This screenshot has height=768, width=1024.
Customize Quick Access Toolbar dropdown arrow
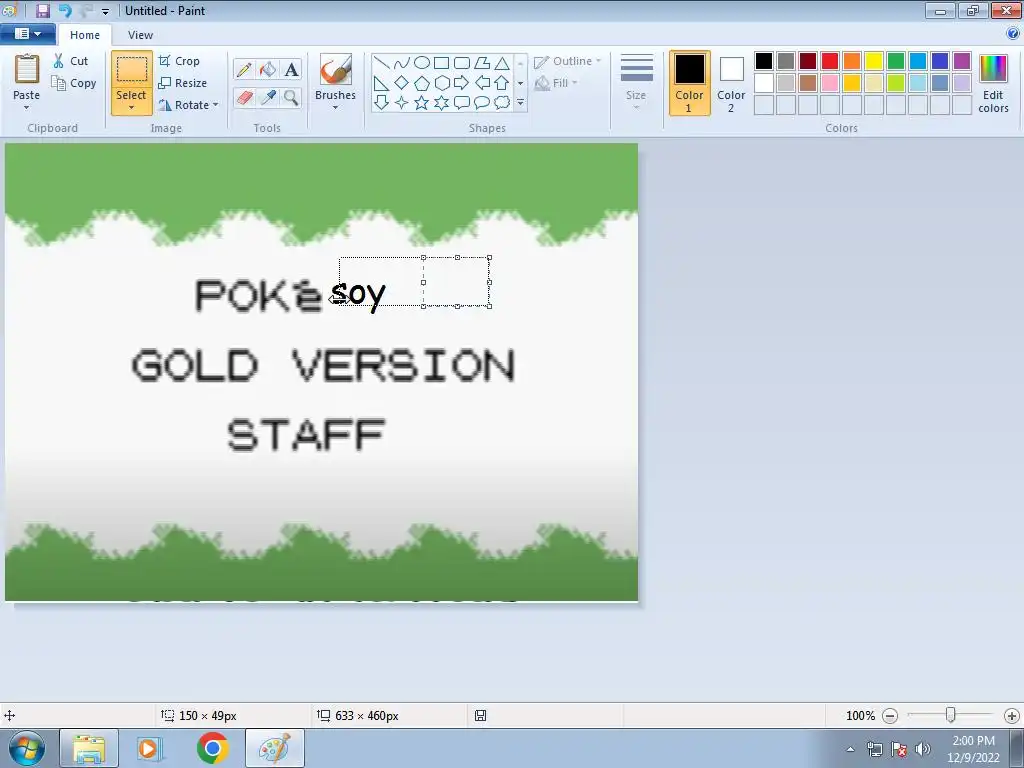pyautogui.click(x=105, y=11)
